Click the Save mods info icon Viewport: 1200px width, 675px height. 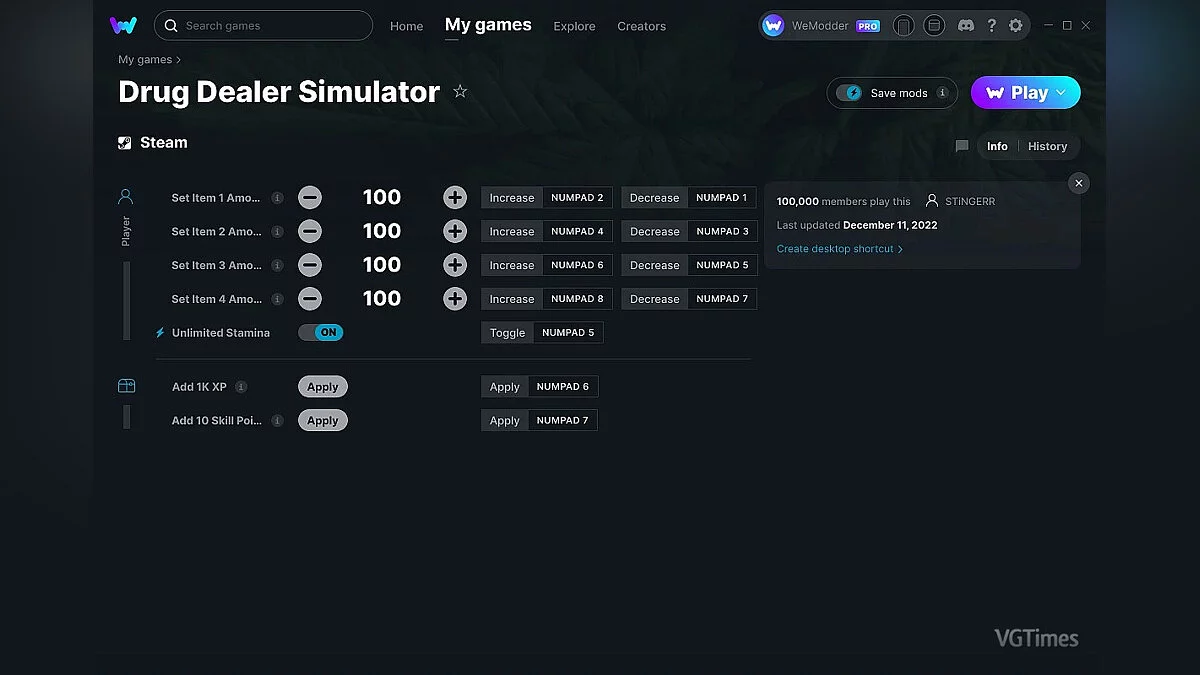pyautogui.click(x=942, y=93)
